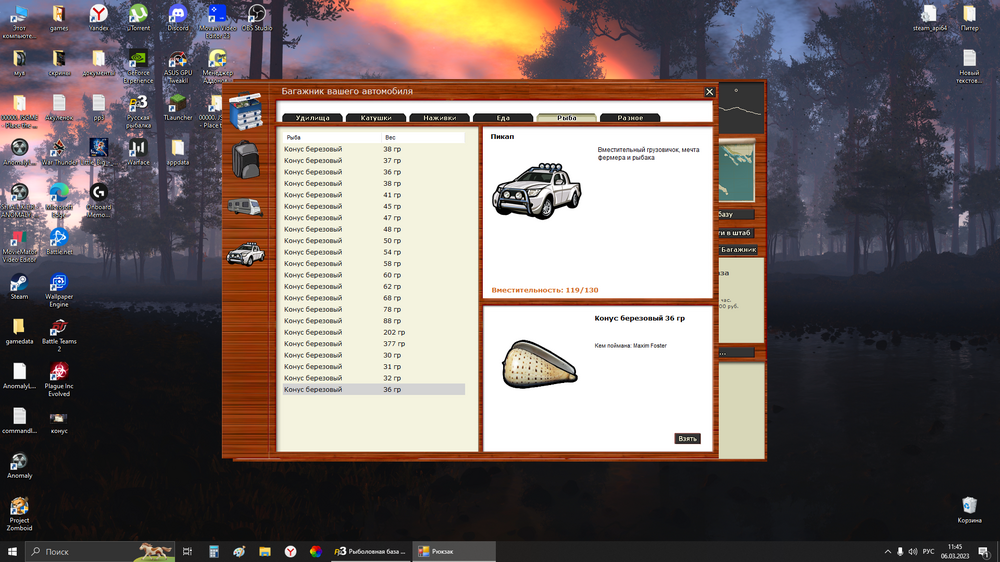Open the camper trailer storage icon
The height and width of the screenshot is (562, 1000).
click(x=245, y=207)
